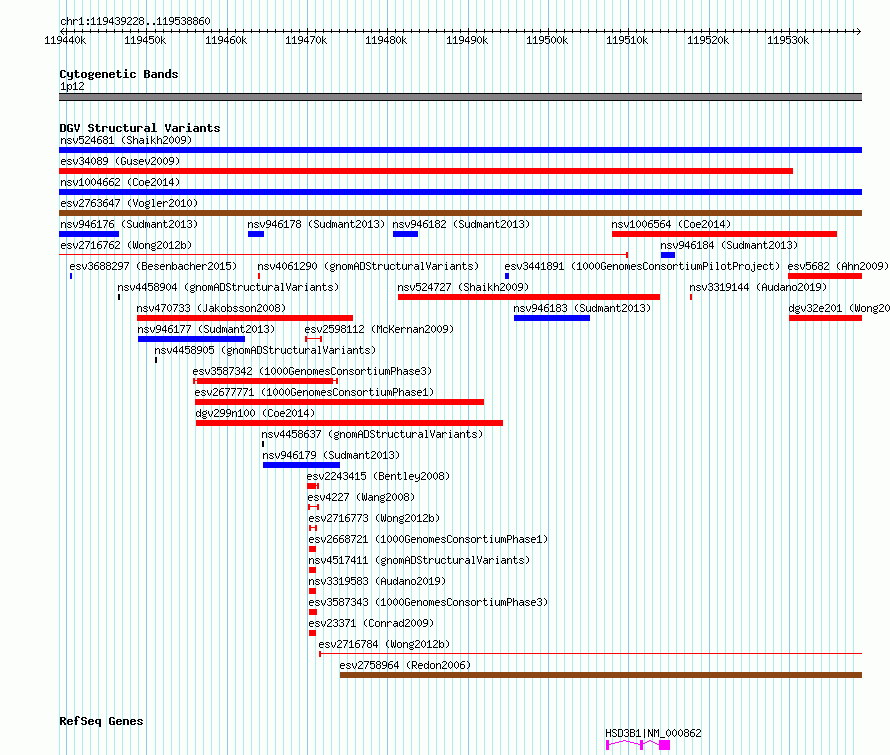Open the esv3688297 (Besenbacher2015) label
890x755 pixels.
point(153,266)
